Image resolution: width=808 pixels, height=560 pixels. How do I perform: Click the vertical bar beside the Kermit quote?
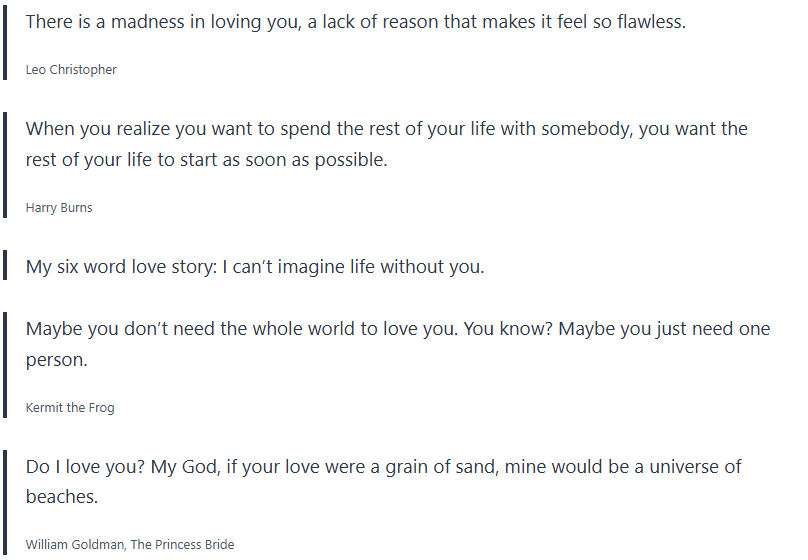coord(6,366)
